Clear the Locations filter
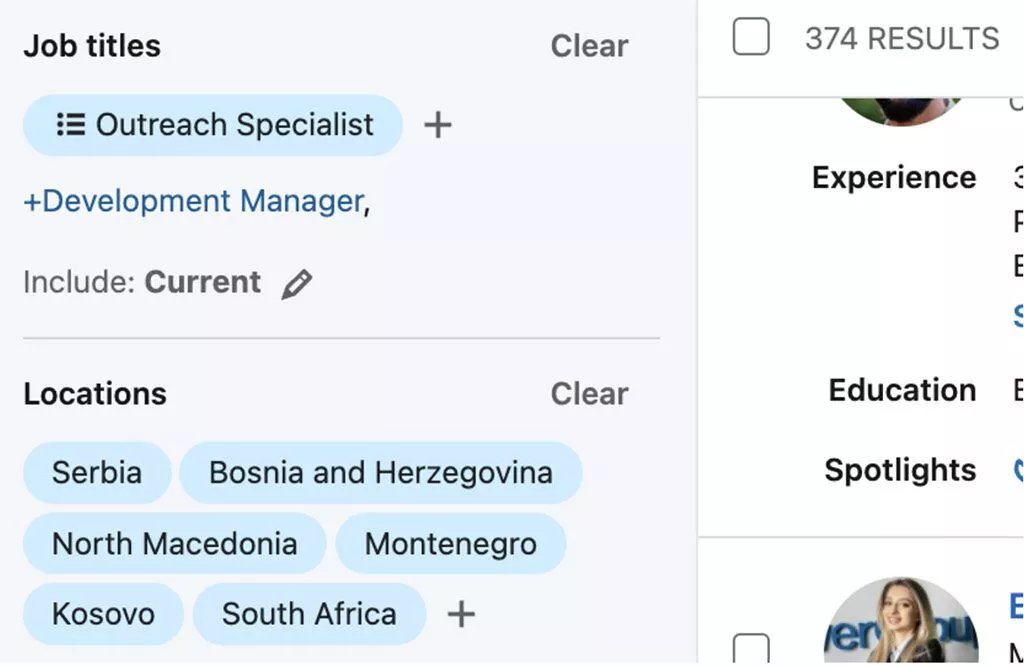Screen dimensions: 1024x666 [x=589, y=394]
